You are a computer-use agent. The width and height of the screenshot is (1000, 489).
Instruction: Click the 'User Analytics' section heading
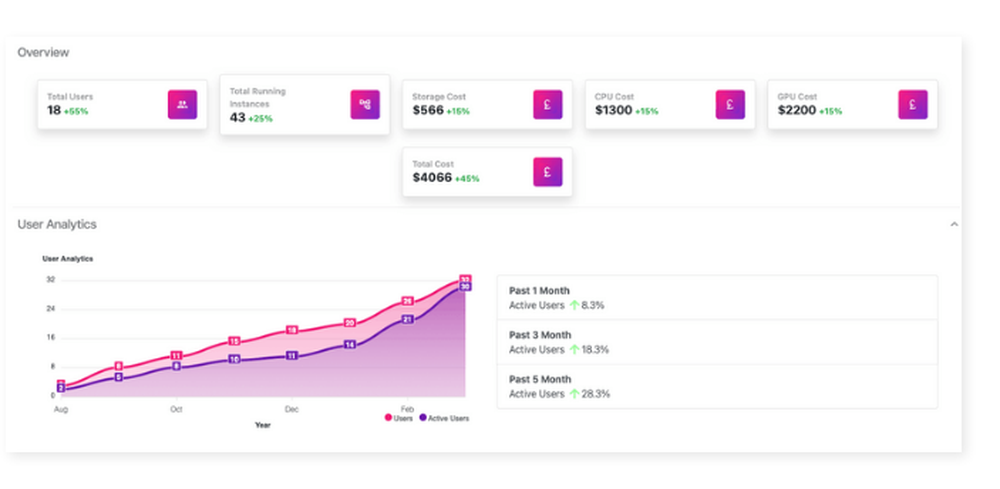[57, 224]
